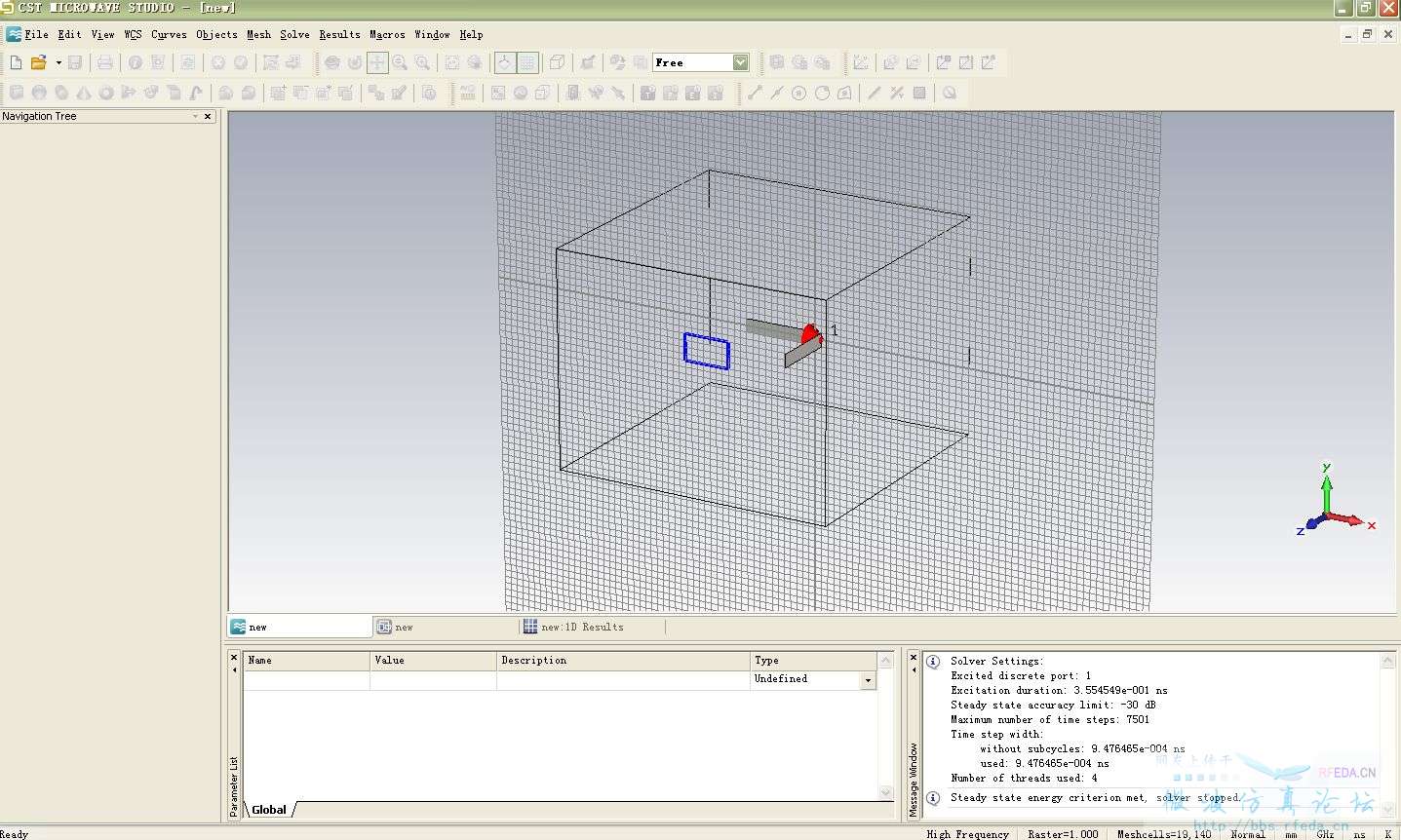Click the create circle curve icon
Image resolution: width=1401 pixels, height=840 pixels.
[798, 93]
